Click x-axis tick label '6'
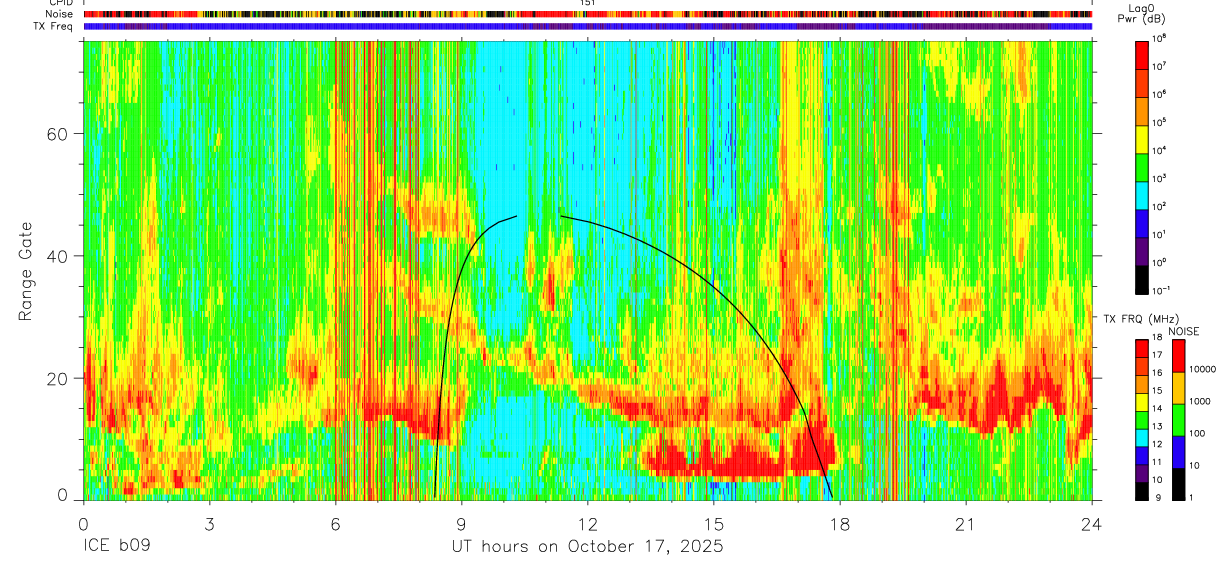This screenshot has height=567, width=1228. tap(336, 524)
